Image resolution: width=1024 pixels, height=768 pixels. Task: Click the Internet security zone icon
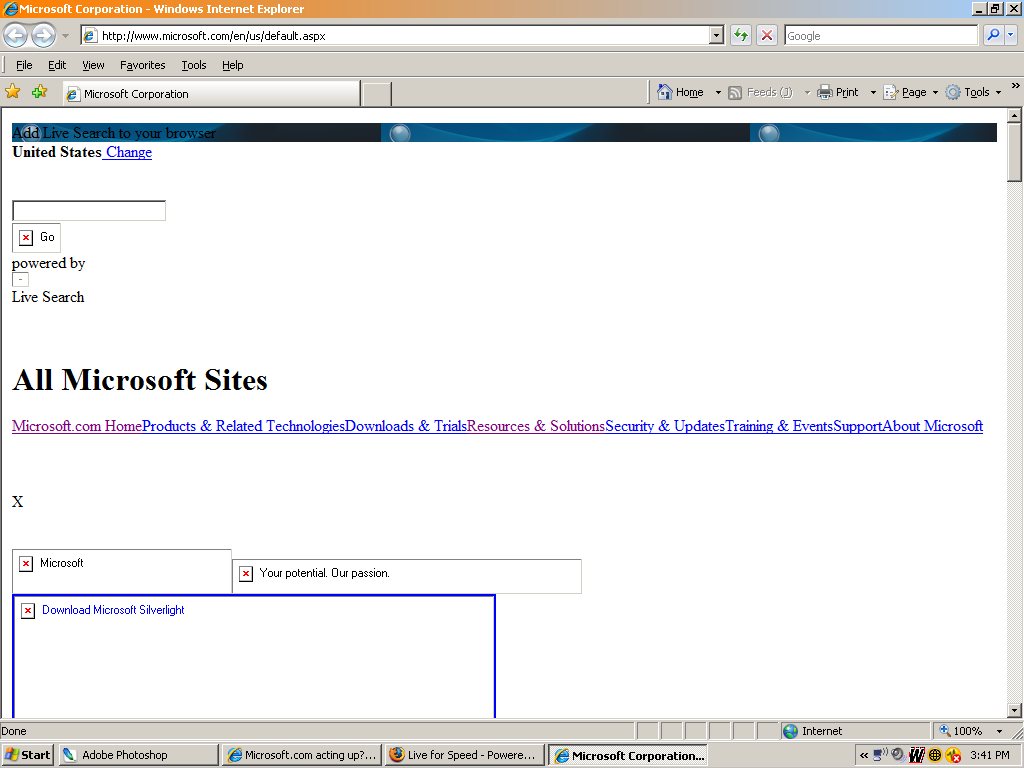(790, 731)
